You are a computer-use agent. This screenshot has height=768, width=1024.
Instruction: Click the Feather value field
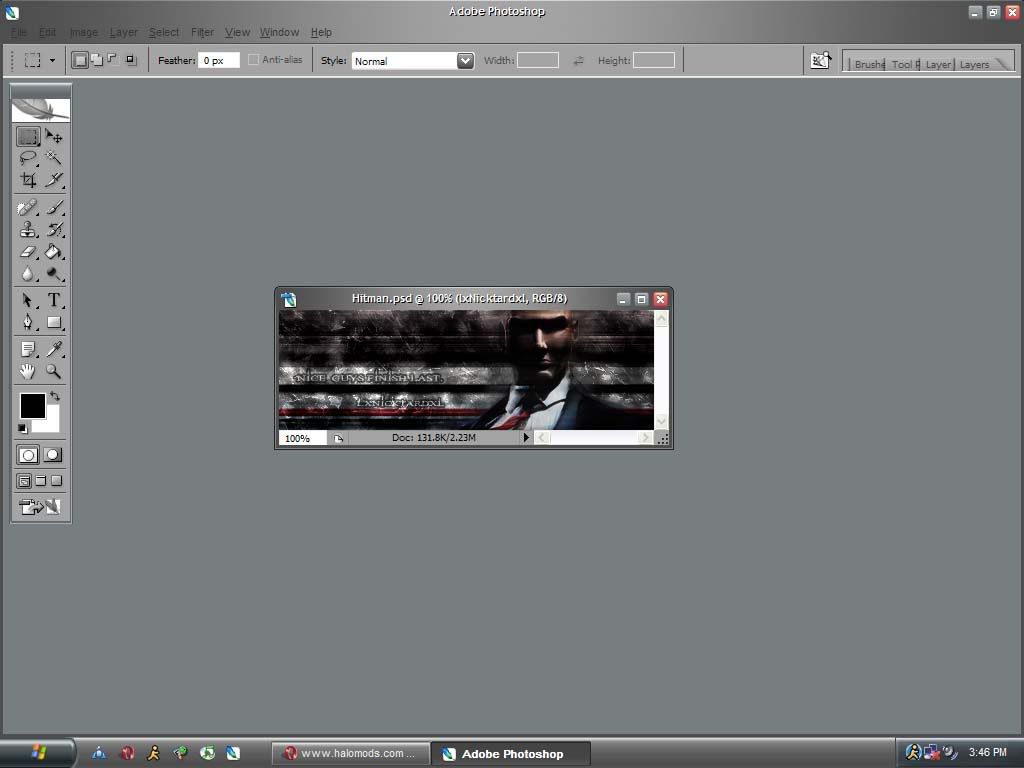click(219, 60)
